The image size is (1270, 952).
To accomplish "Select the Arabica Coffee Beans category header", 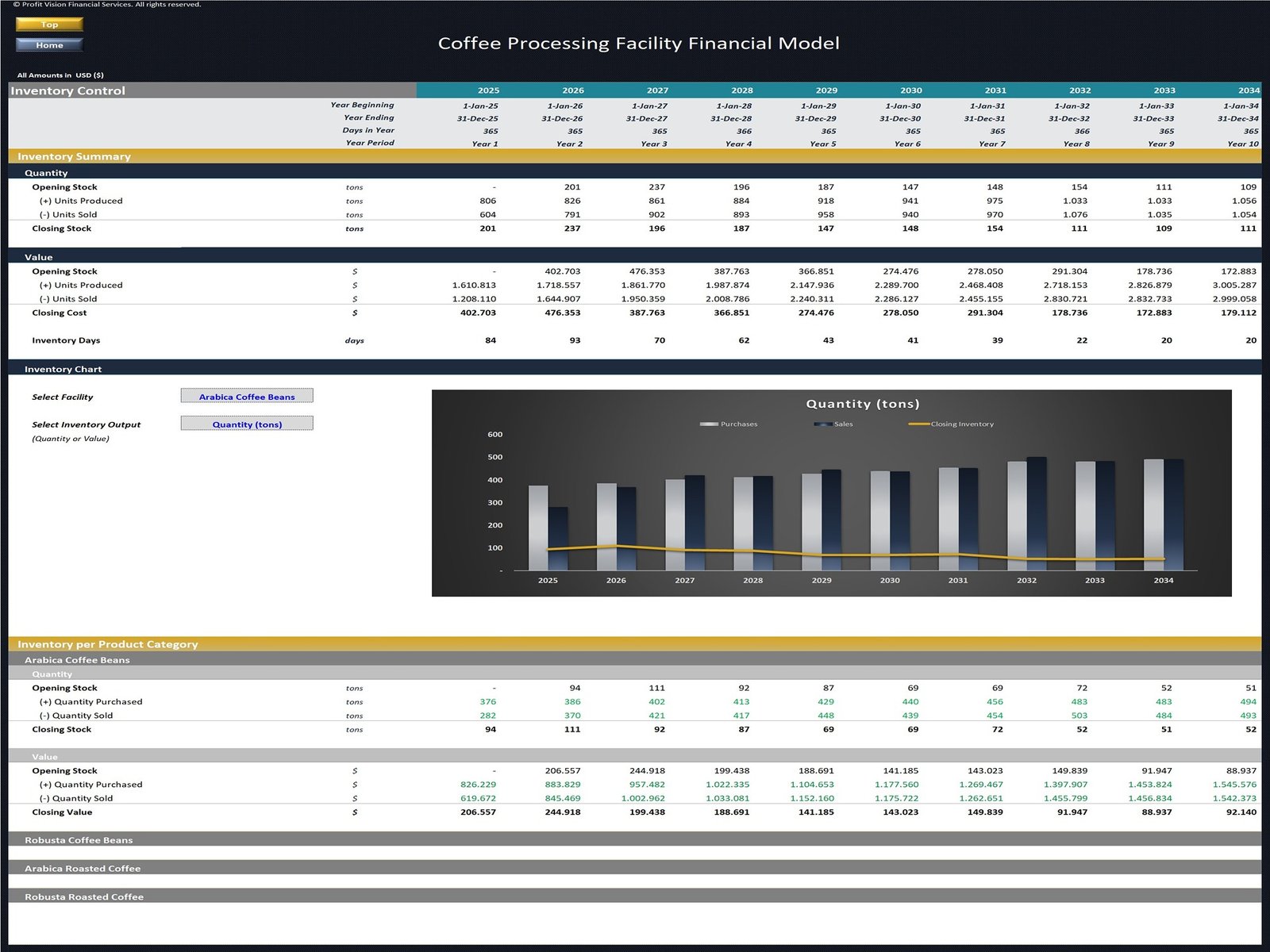I will (x=79, y=659).
